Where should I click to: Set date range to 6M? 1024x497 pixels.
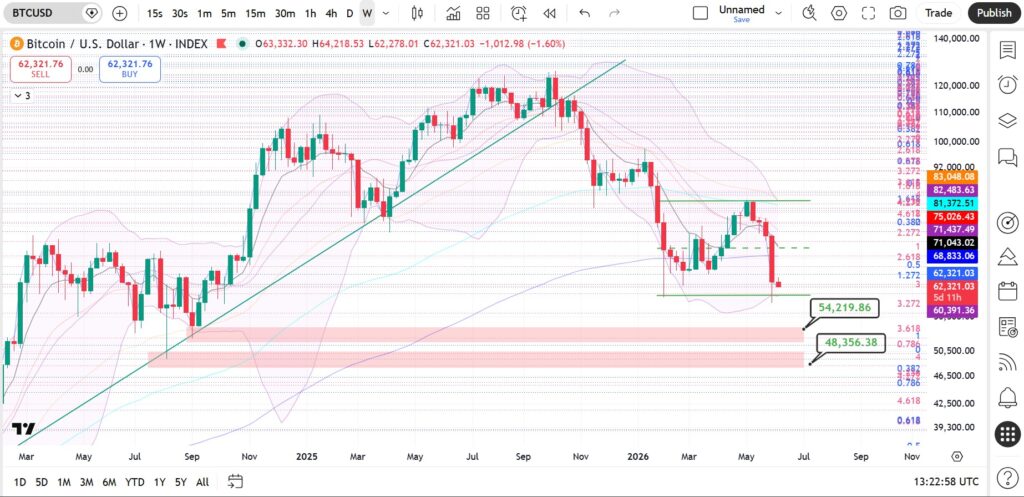[109, 482]
